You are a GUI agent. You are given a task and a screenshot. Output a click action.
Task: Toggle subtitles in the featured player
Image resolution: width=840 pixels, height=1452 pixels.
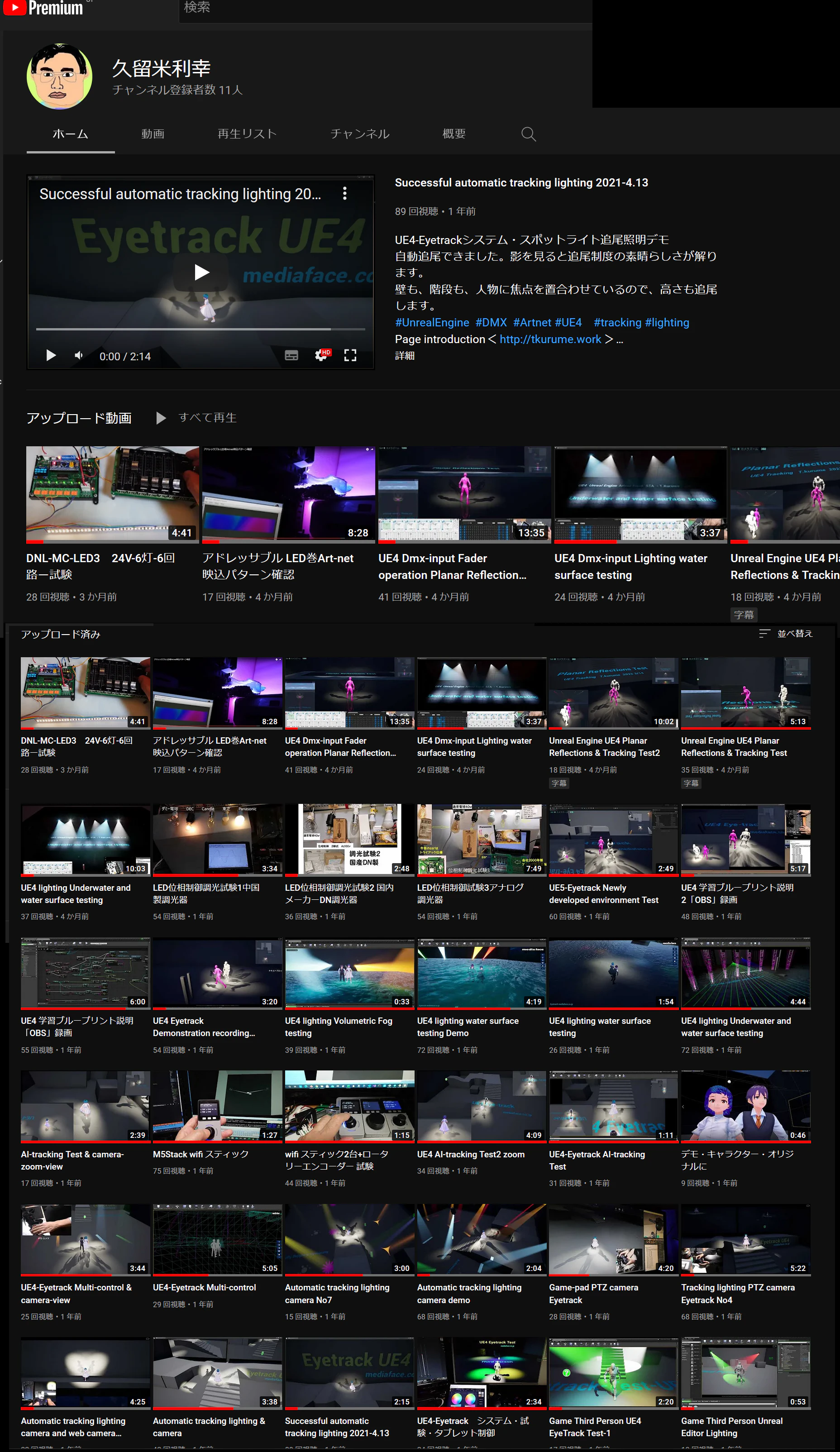tap(291, 355)
